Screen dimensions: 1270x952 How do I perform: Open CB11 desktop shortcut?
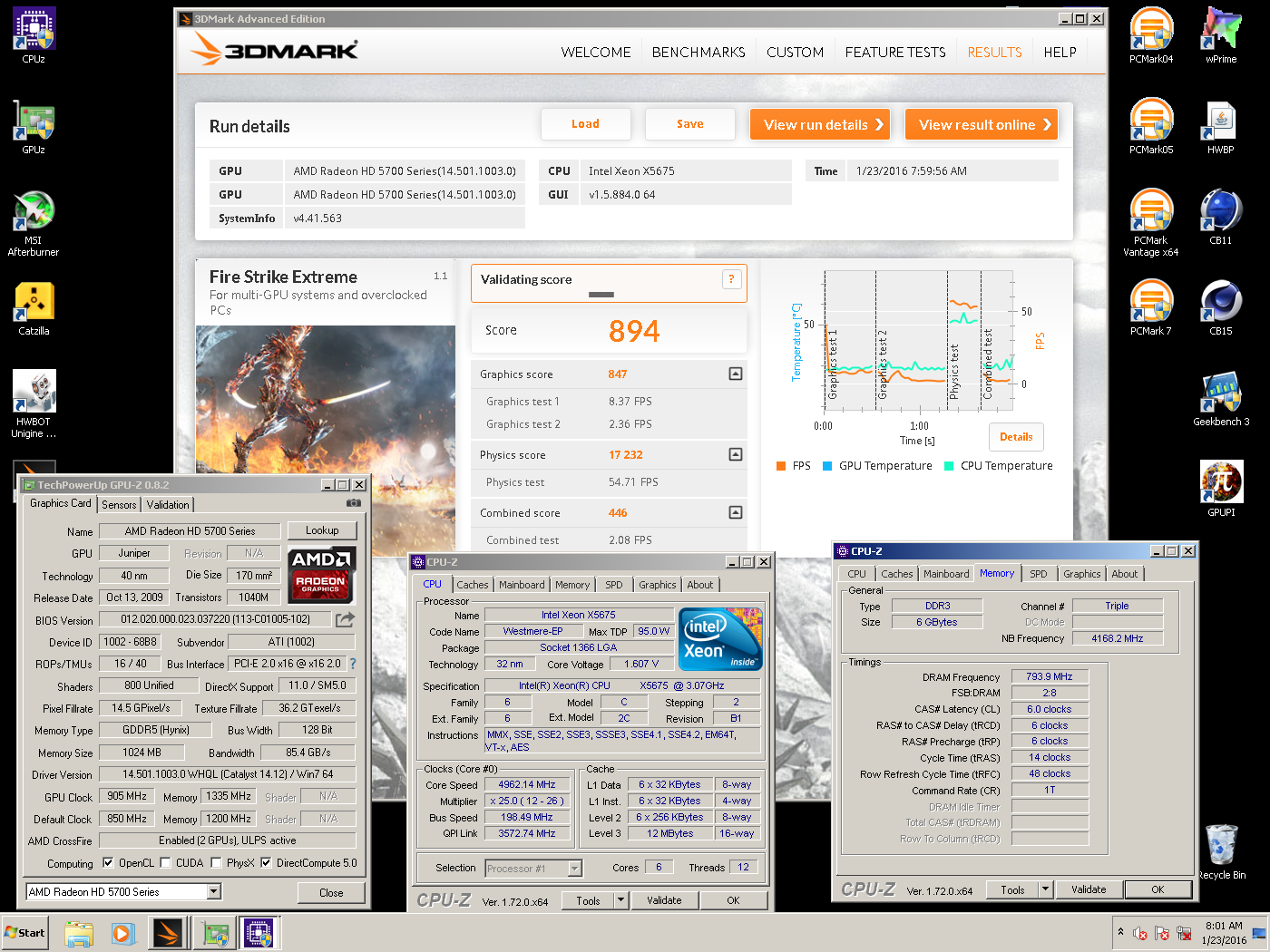(x=1221, y=218)
